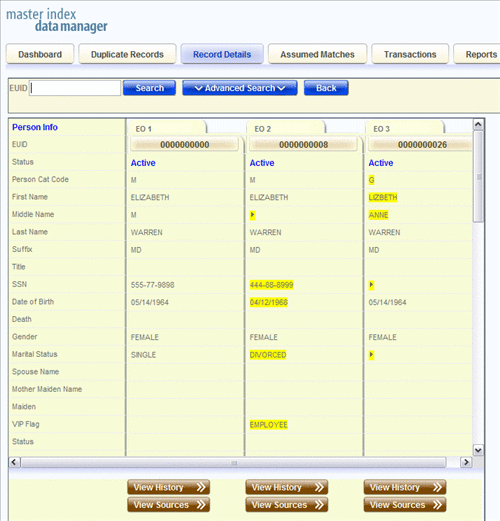Screen dimensions: 500x521
Task: Click the Back button
Action: click(326, 88)
